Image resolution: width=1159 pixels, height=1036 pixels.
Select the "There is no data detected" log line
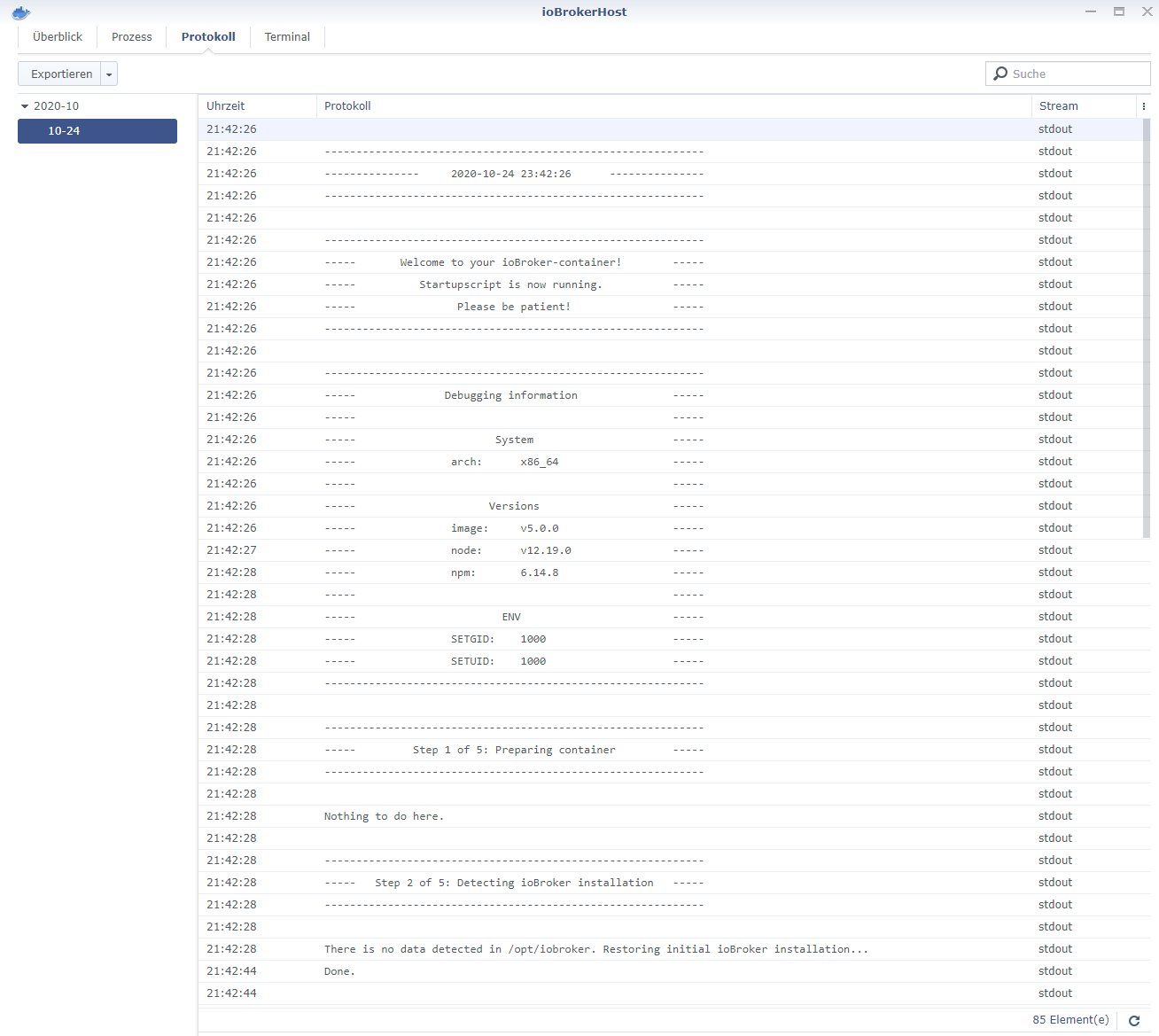[x=674, y=949]
